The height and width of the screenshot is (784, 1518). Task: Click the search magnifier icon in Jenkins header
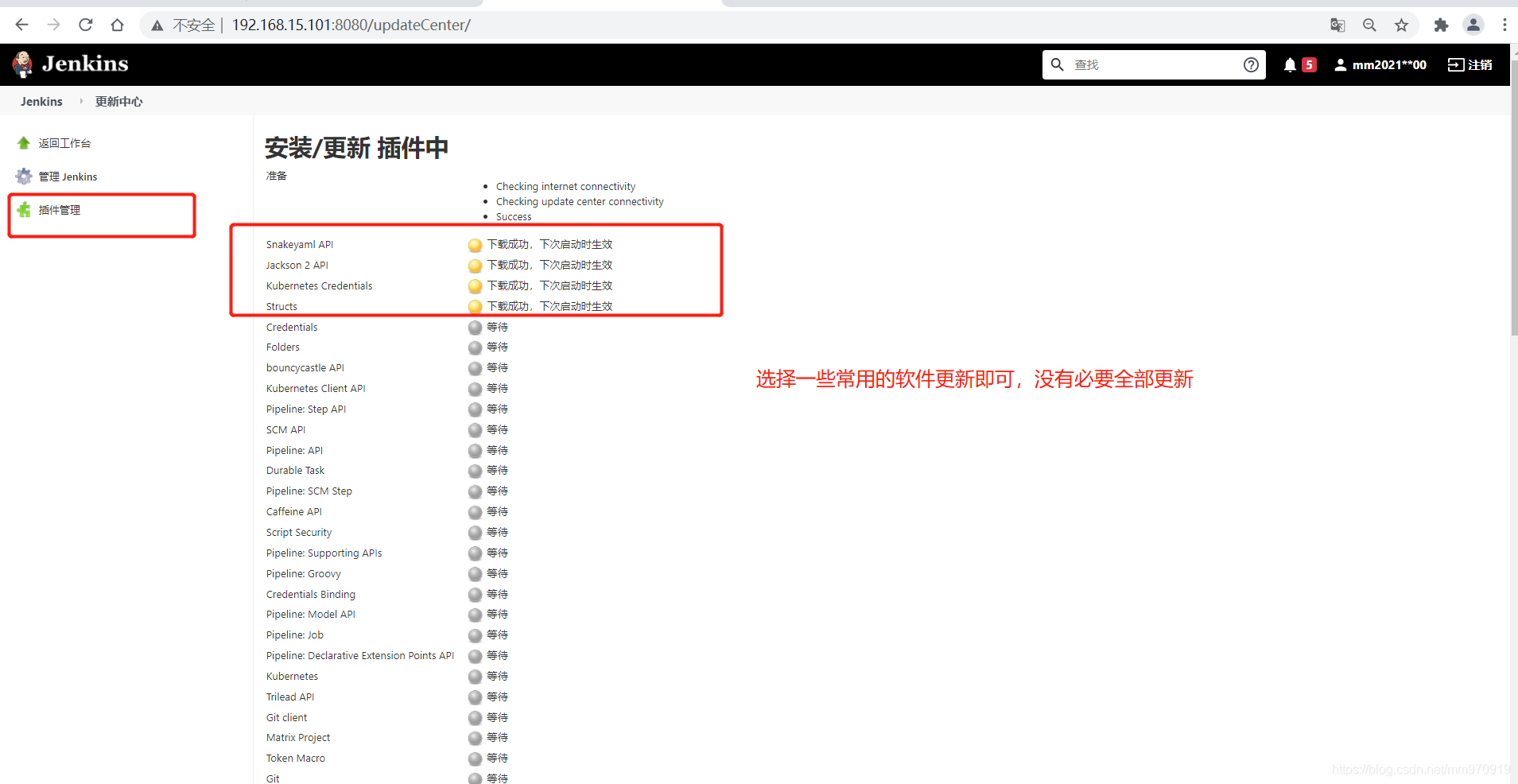click(1057, 64)
